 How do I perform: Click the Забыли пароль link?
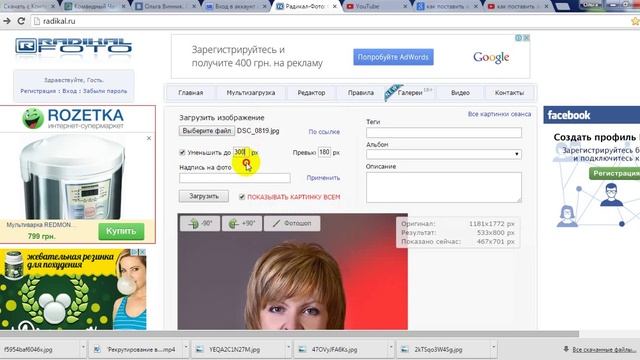tap(105, 91)
